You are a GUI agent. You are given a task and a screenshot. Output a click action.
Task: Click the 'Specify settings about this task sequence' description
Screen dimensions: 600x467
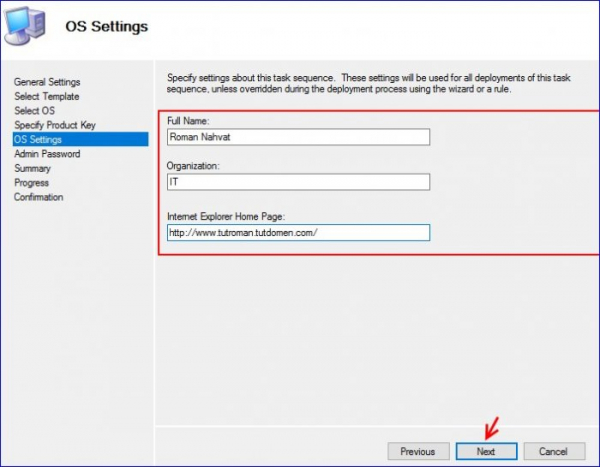pos(368,83)
